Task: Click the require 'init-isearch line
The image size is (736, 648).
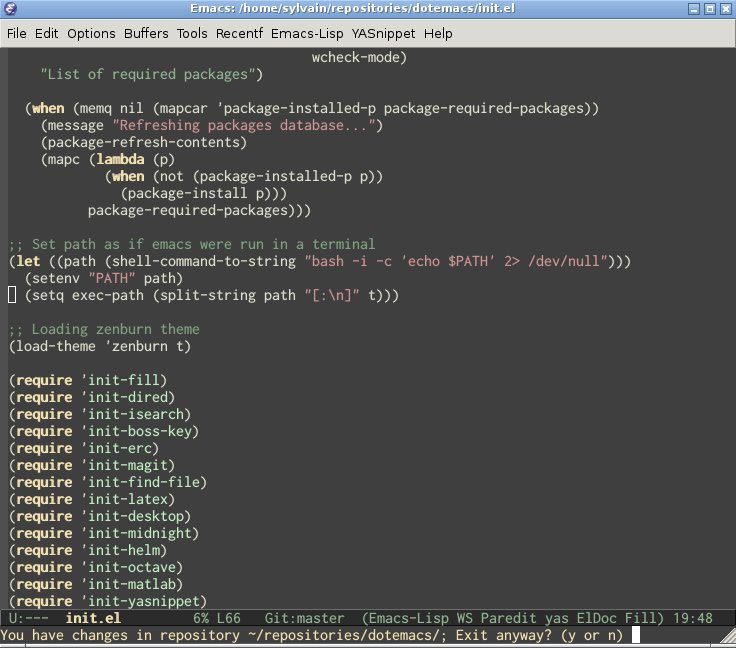Action: [100, 414]
